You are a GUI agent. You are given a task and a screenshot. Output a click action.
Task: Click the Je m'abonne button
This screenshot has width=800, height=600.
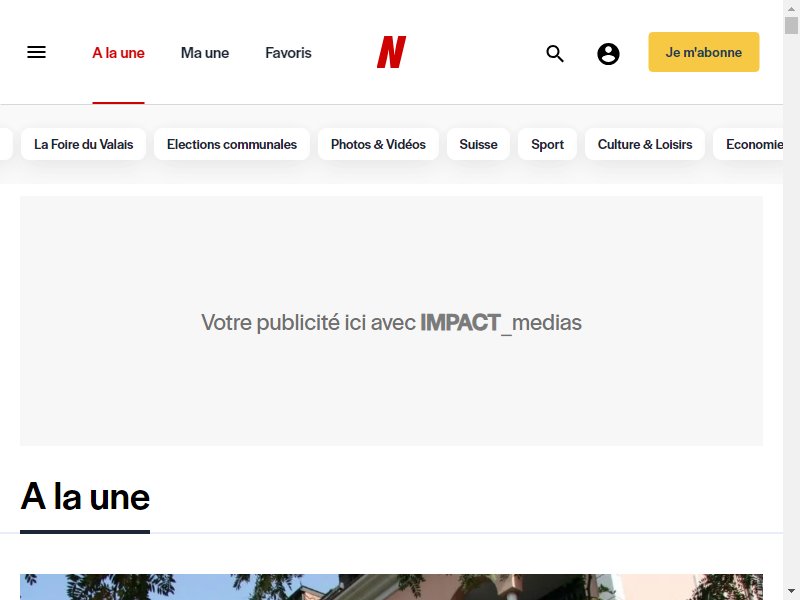tap(704, 52)
